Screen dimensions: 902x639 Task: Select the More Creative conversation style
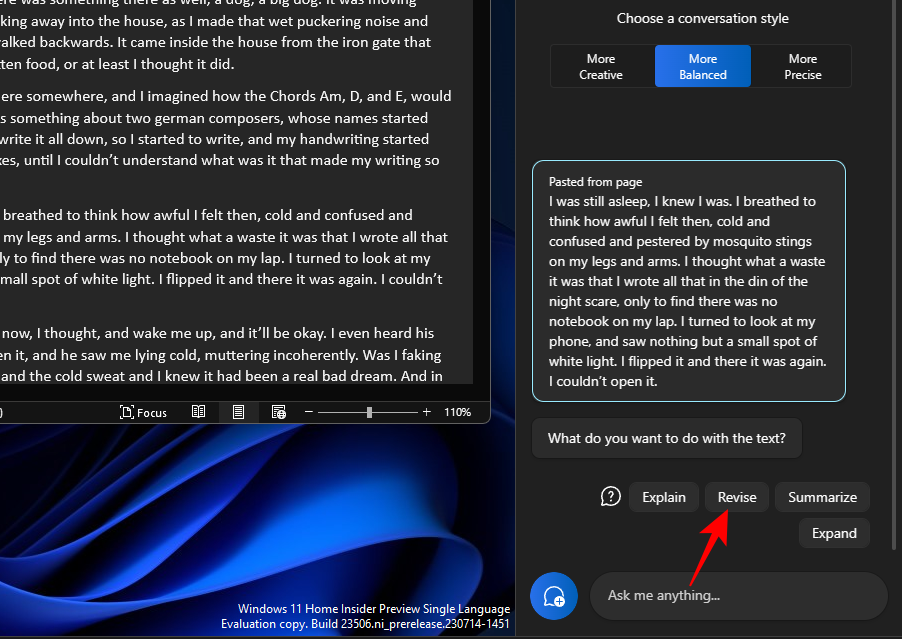[600, 66]
